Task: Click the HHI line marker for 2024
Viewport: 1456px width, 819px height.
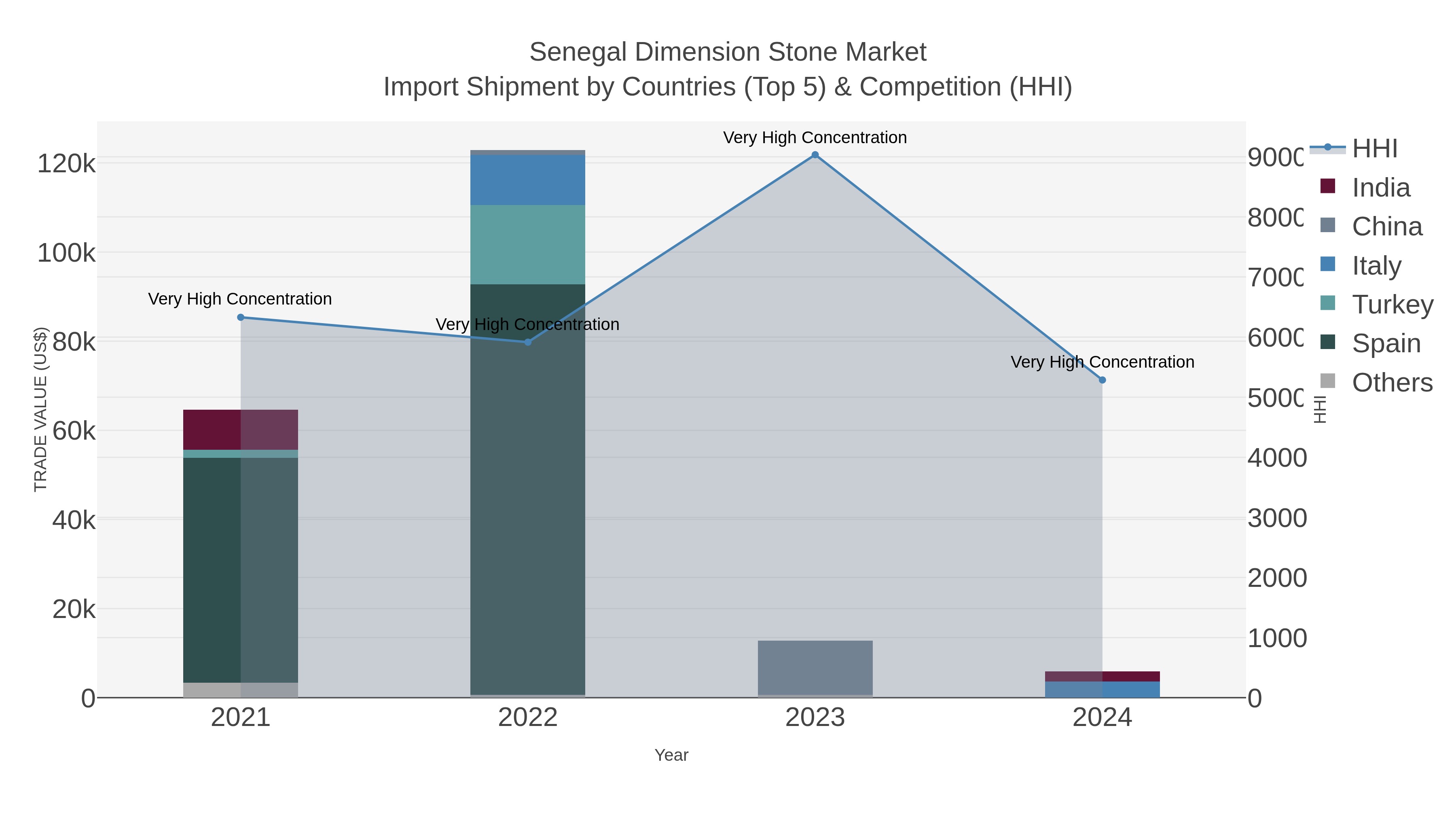Action: 1102,381
